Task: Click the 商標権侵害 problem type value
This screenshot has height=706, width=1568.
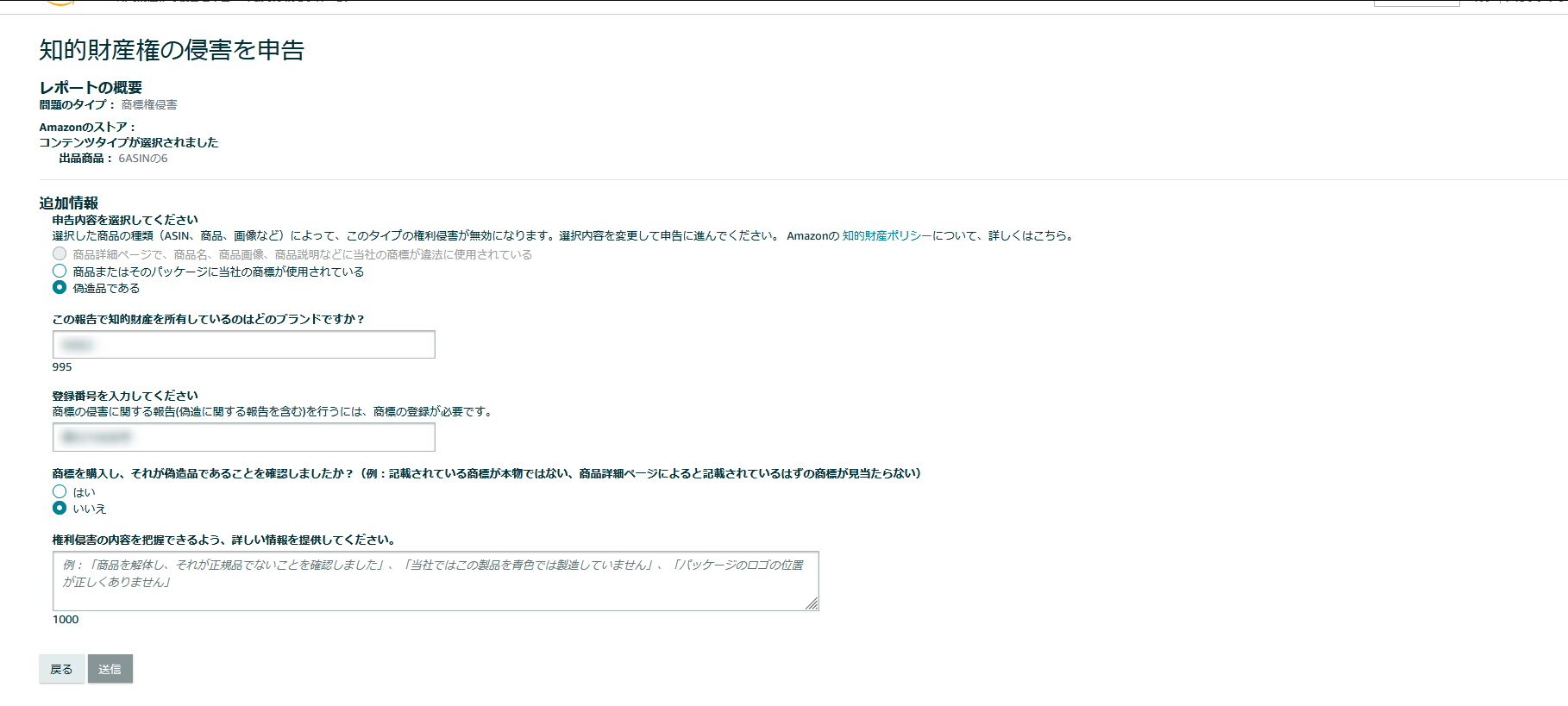Action: (x=149, y=105)
